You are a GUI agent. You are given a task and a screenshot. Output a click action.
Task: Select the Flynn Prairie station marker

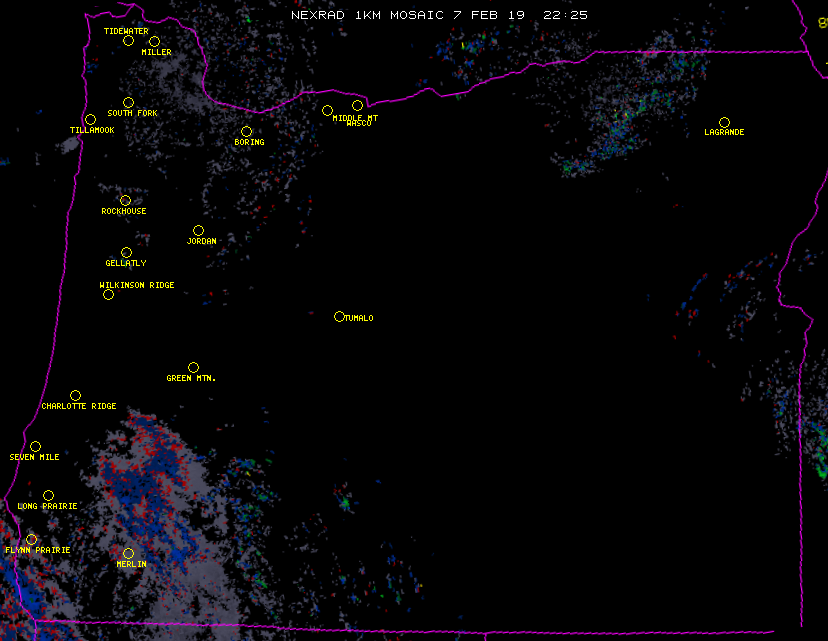pyautogui.click(x=31, y=539)
